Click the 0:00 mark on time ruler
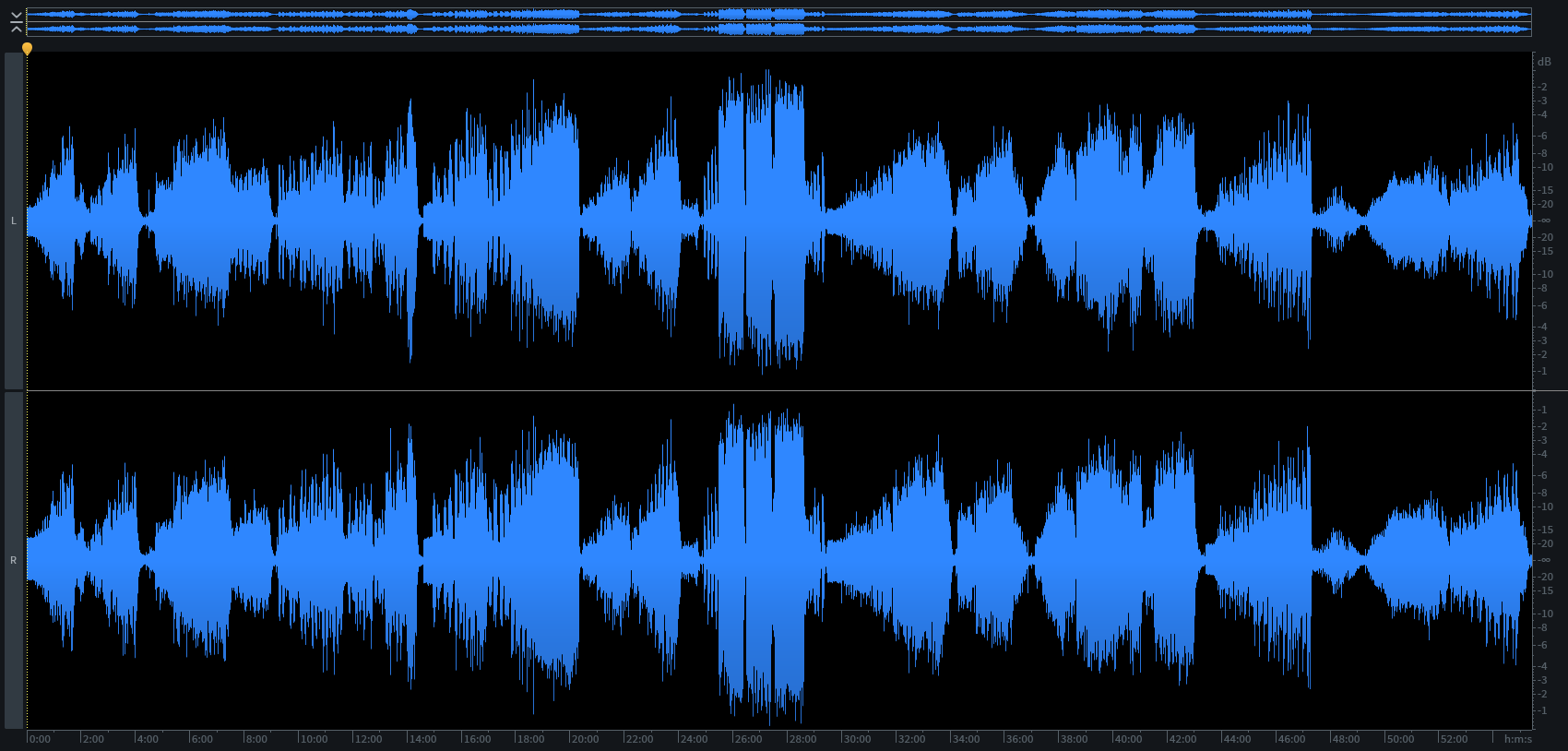Screen dimensions: 1568x751 pyautogui.click(x=40, y=739)
